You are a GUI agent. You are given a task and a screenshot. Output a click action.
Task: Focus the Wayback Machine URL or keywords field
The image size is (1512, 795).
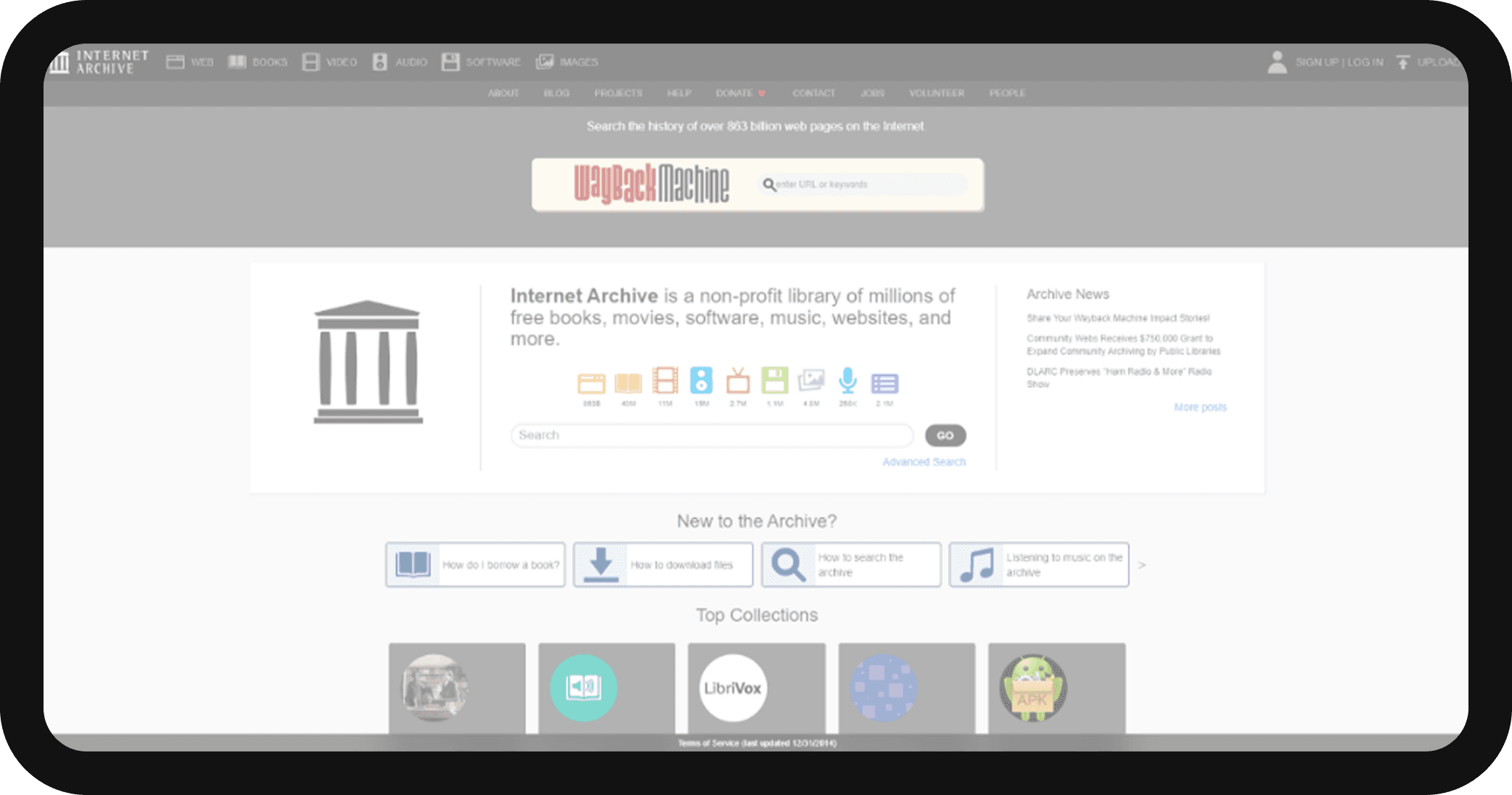[863, 184]
